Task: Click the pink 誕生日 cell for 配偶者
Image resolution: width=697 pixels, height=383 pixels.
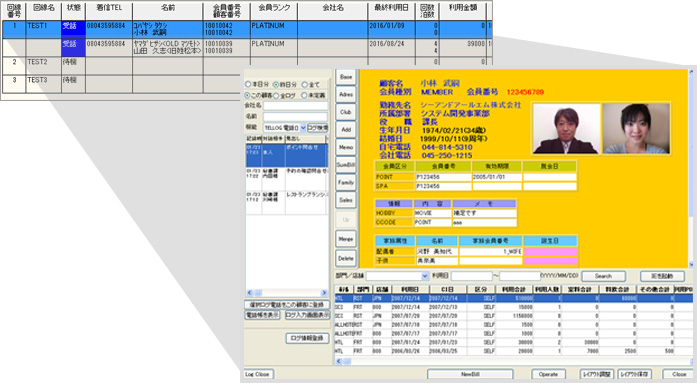Action: pyautogui.click(x=550, y=252)
